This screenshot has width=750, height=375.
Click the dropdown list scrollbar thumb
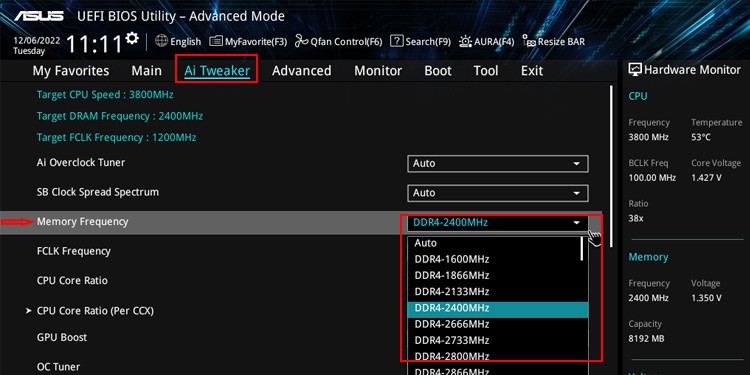(x=582, y=249)
